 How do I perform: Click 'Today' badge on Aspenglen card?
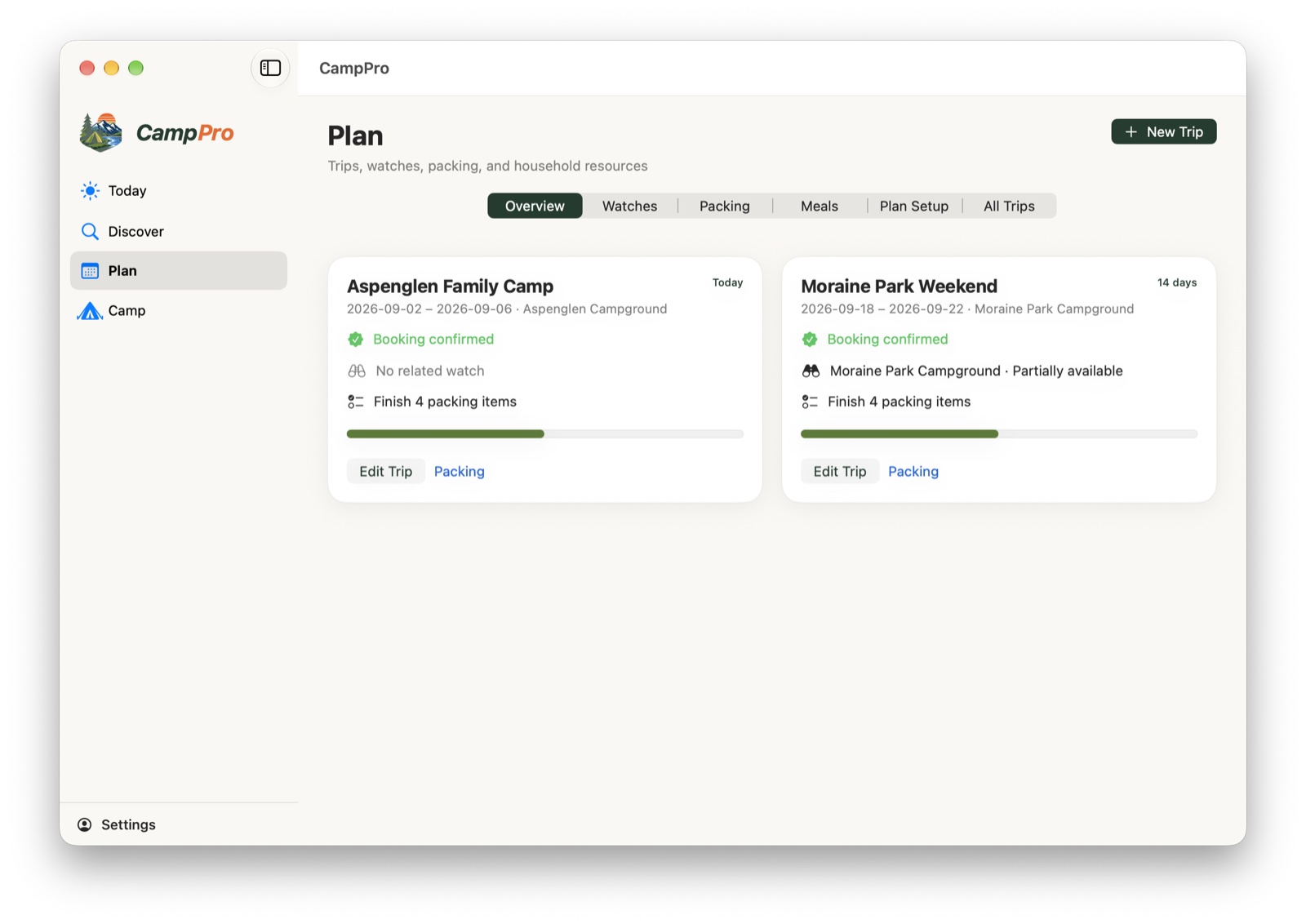point(727,282)
